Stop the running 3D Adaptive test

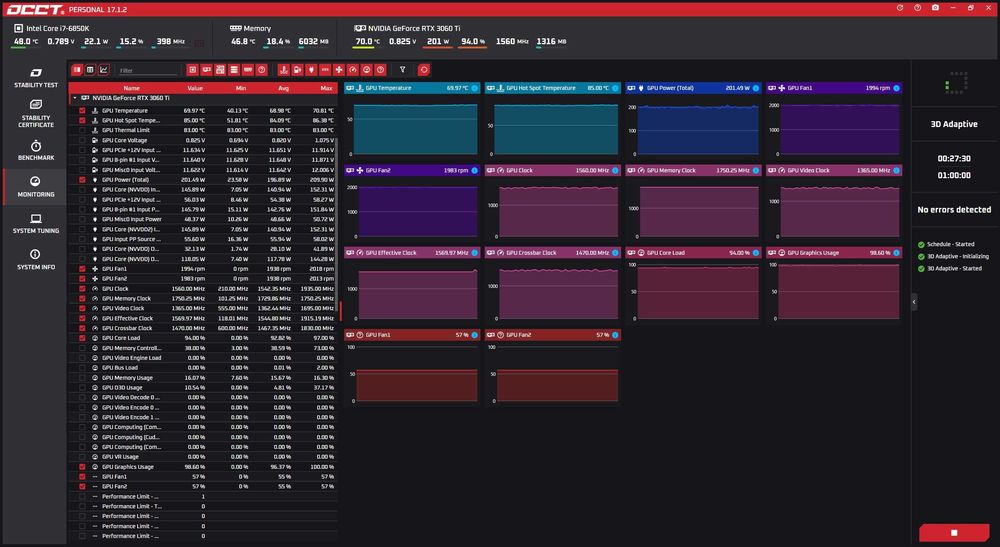point(954,532)
